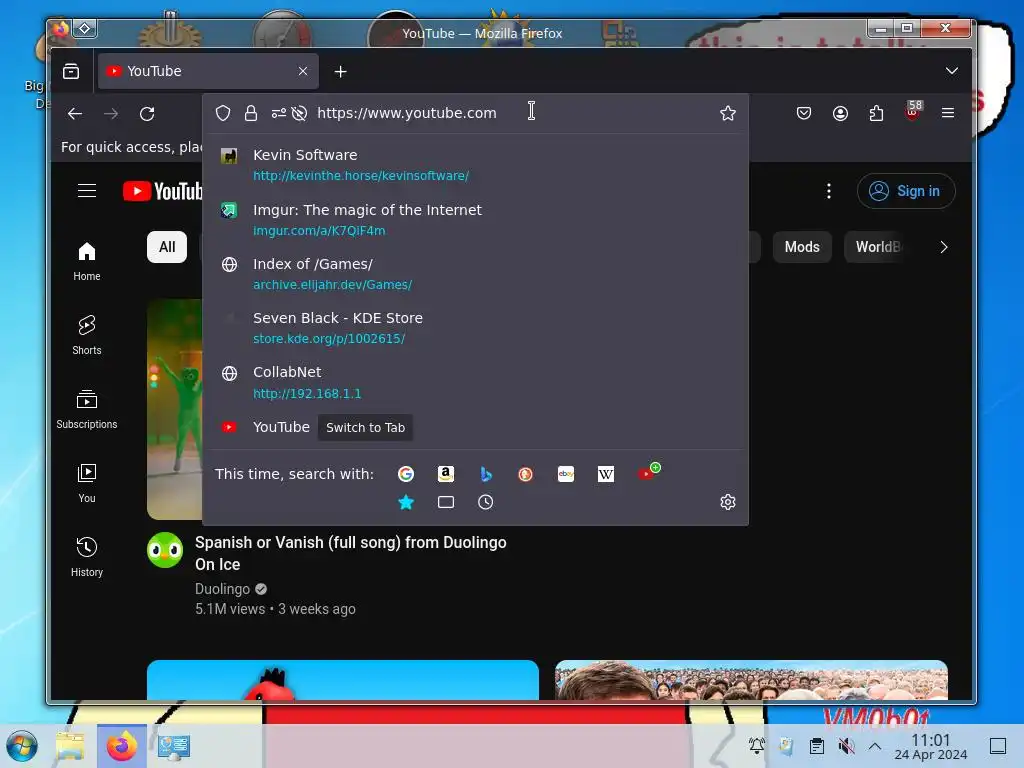Viewport: 1024px width, 768px height.
Task: Search this time with Bing
Action: tap(485, 474)
